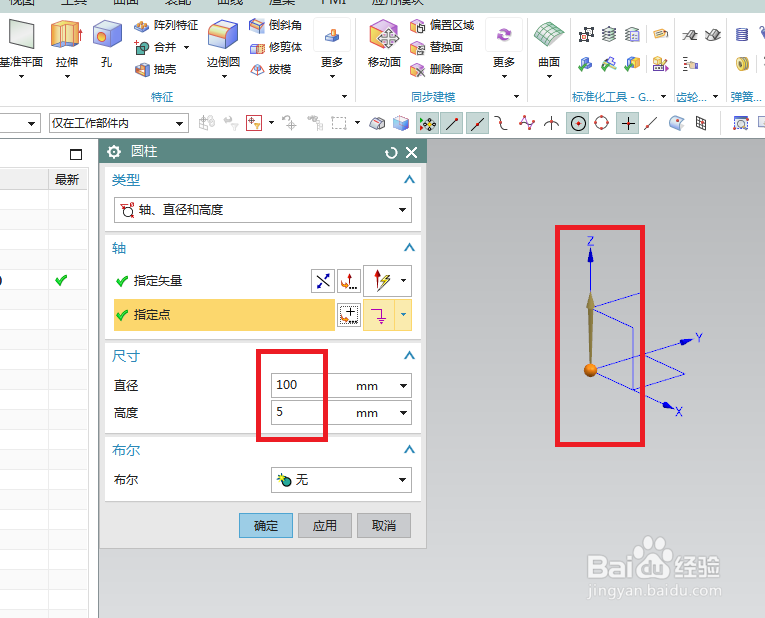765x618 pixels.
Task: Click the Cancel (取消) button
Action: [384, 525]
